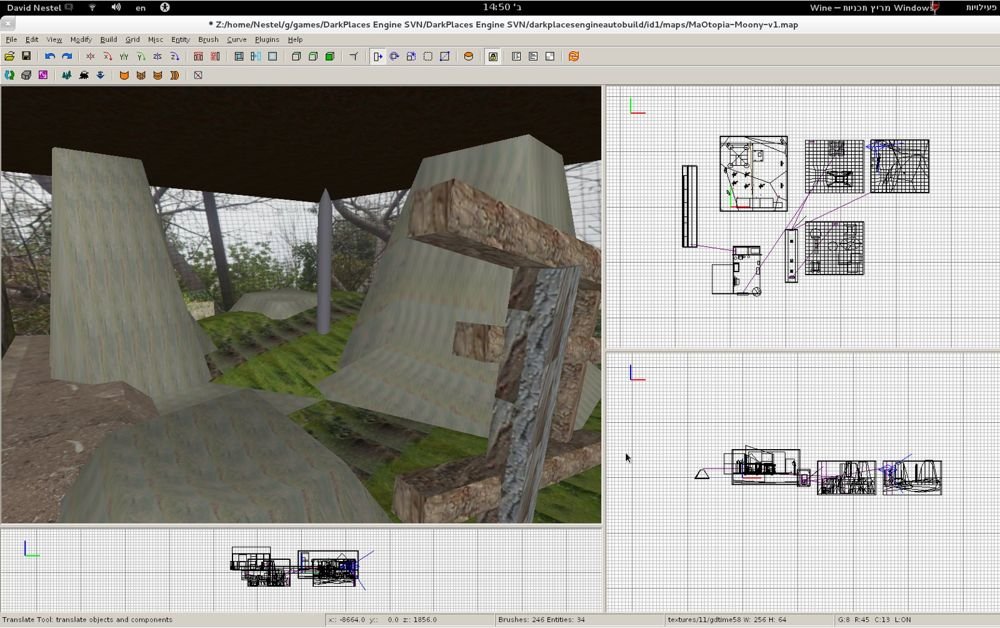Click the green-blue circular arrows plugin icon
Screen dimensions: 1000x628
[10, 75]
